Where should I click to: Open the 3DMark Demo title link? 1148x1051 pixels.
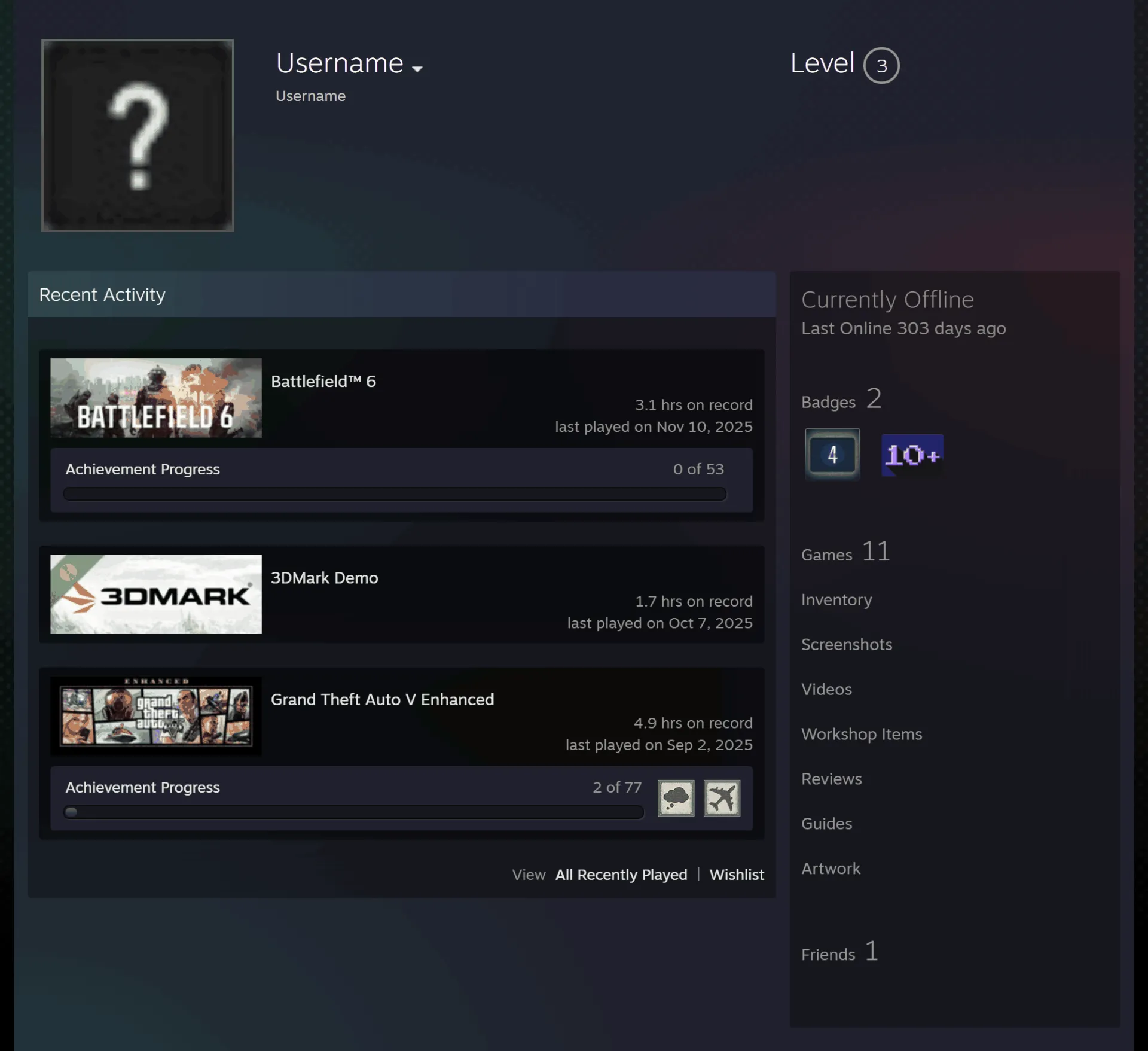point(325,578)
